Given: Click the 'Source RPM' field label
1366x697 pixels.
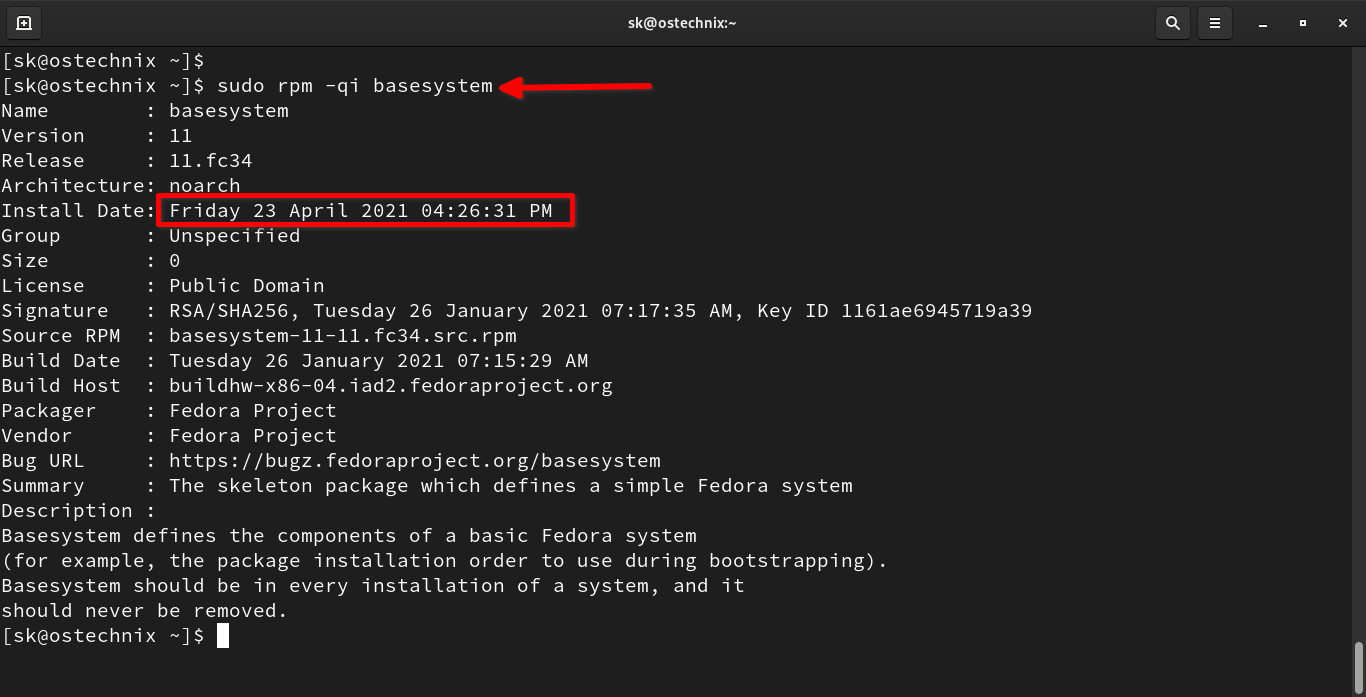Looking at the screenshot, I should pos(61,336).
